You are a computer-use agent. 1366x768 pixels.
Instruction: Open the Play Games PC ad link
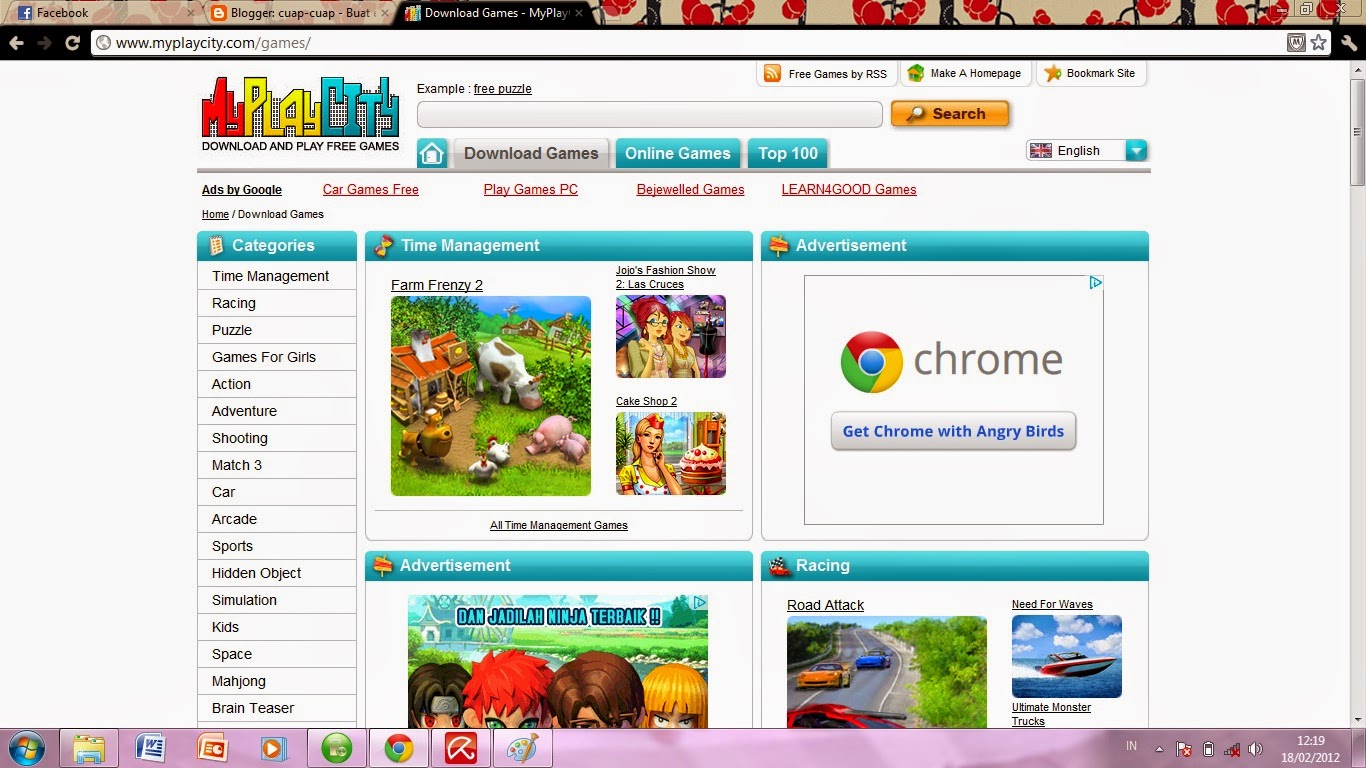coord(531,189)
